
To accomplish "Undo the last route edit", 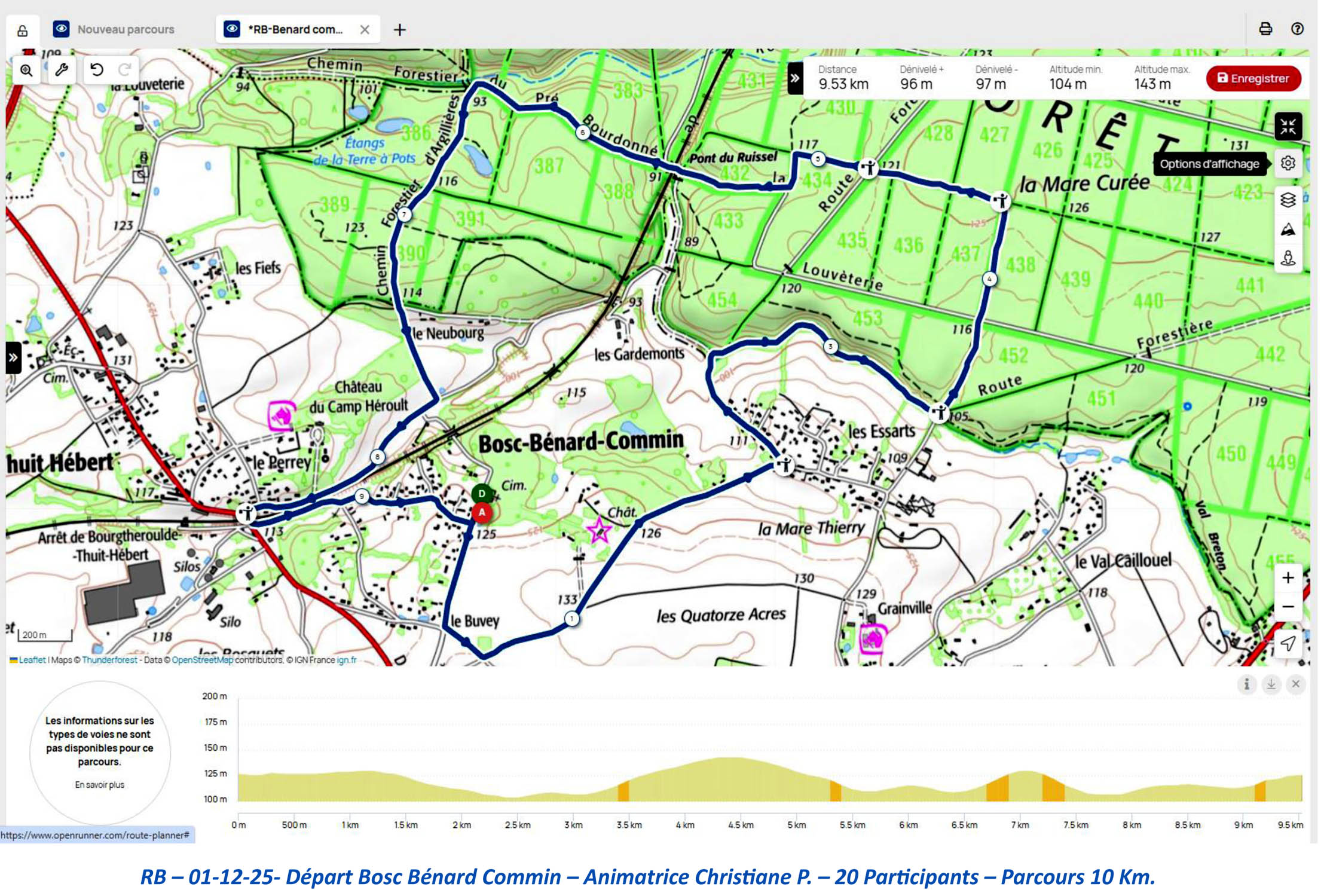I will [x=97, y=71].
